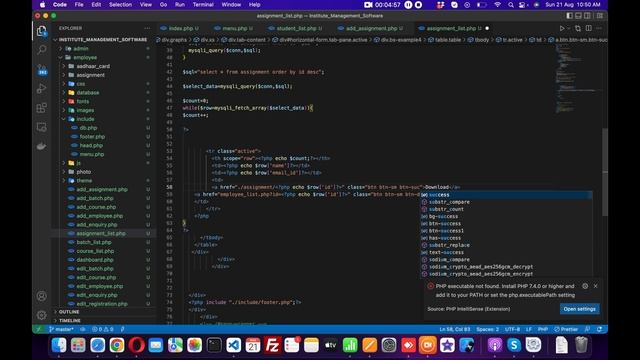Click the Prettier status bar item

click(x=566, y=329)
